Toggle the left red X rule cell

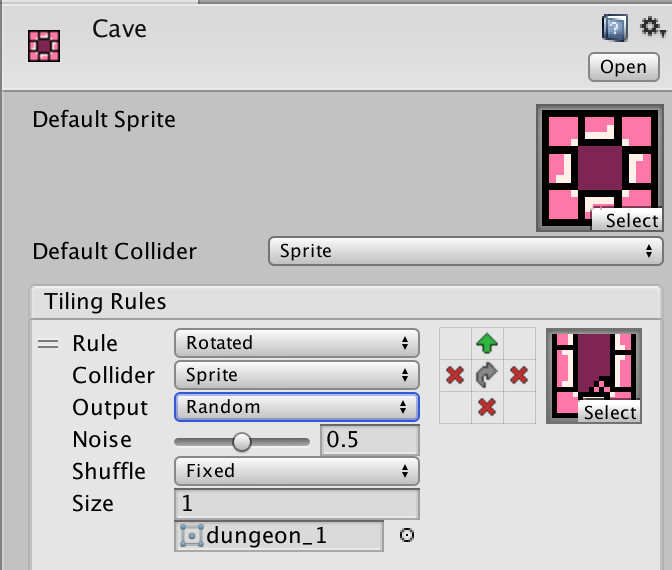coord(455,375)
